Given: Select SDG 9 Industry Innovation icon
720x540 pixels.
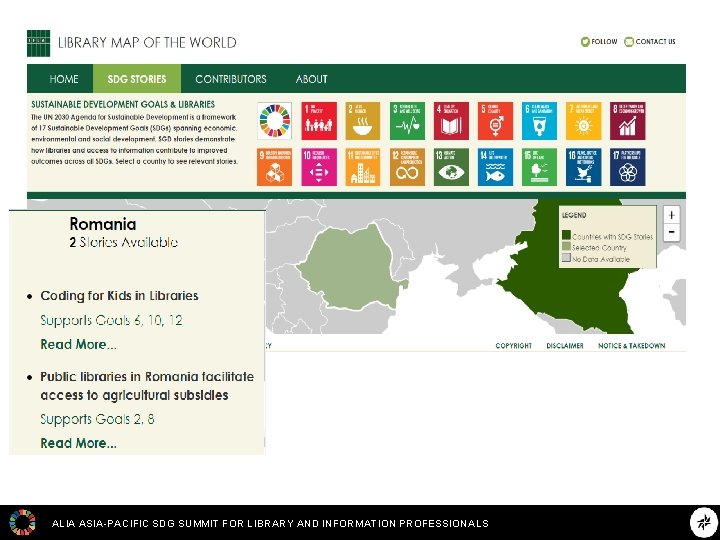Looking at the screenshot, I should pyautogui.click(x=275, y=167).
